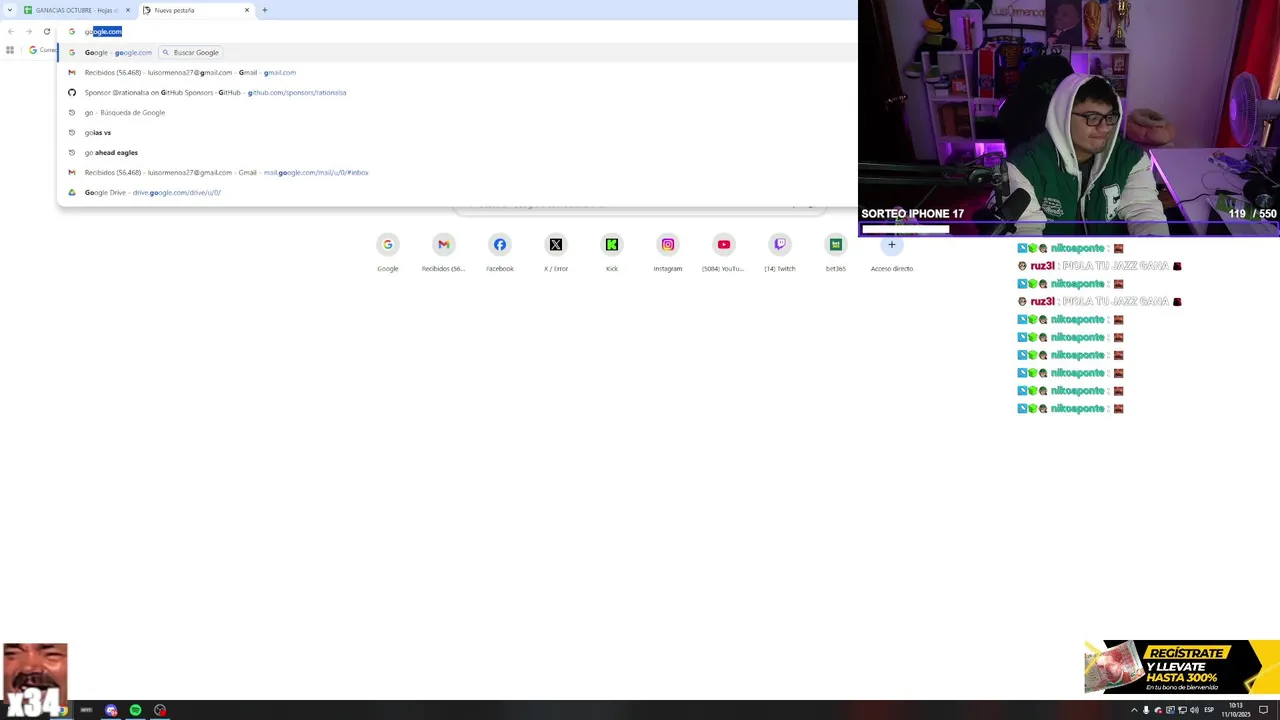The image size is (1280, 720).
Task: Click the Buscar Google chip
Action: click(x=191, y=52)
